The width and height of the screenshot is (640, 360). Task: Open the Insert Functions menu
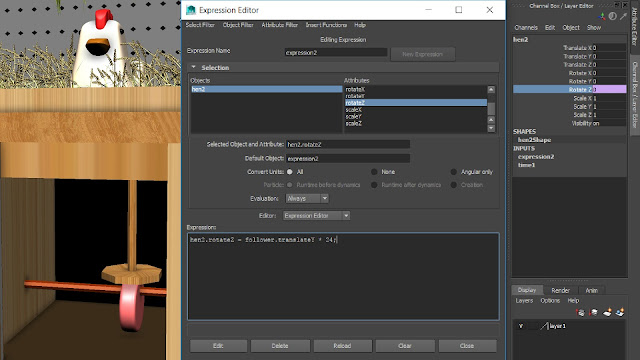point(326,25)
